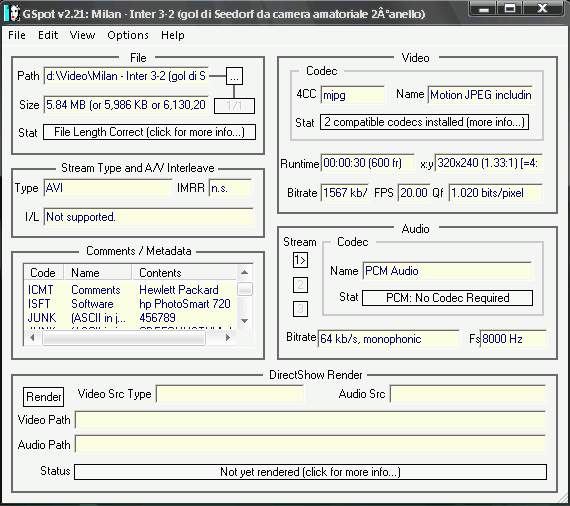Click the Hewlett Packard contents cell

pos(179,290)
